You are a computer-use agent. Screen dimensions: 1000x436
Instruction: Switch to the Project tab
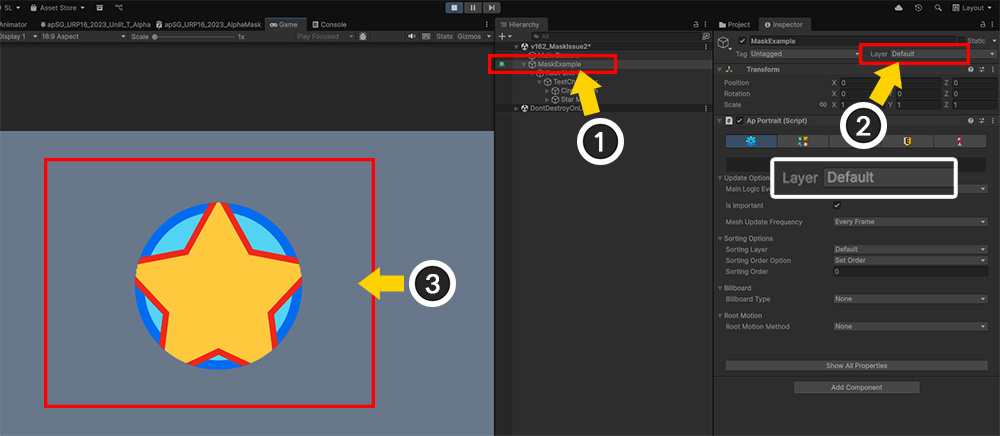[x=735, y=24]
